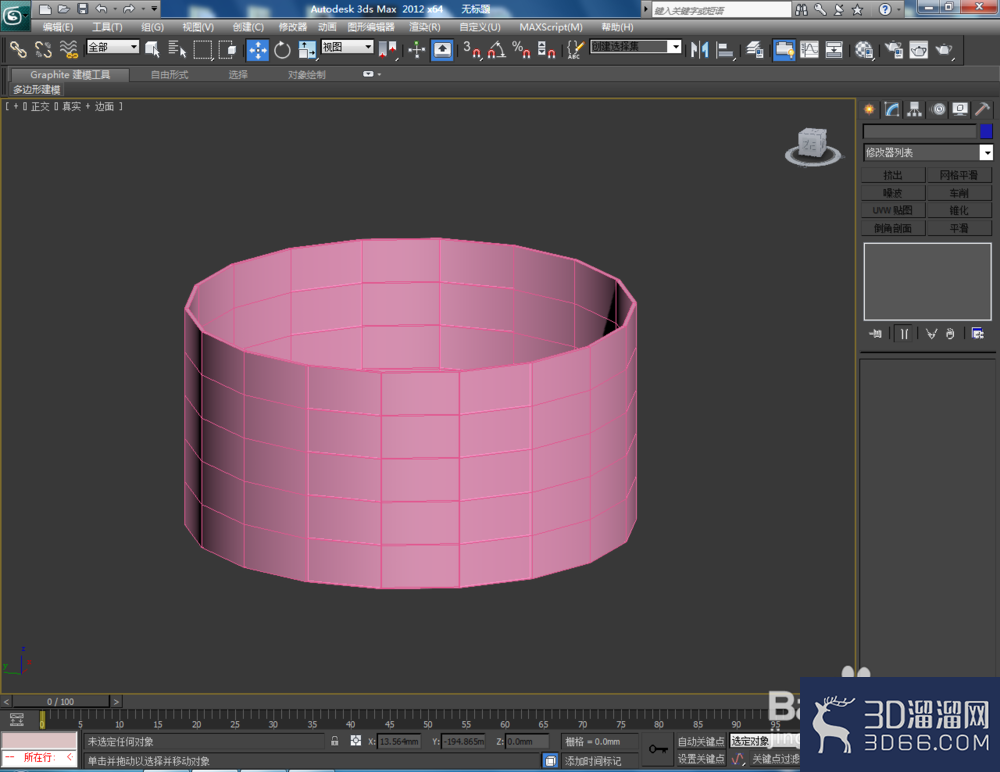1000x772 pixels.
Task: Click the X coordinate input field
Action: [399, 741]
